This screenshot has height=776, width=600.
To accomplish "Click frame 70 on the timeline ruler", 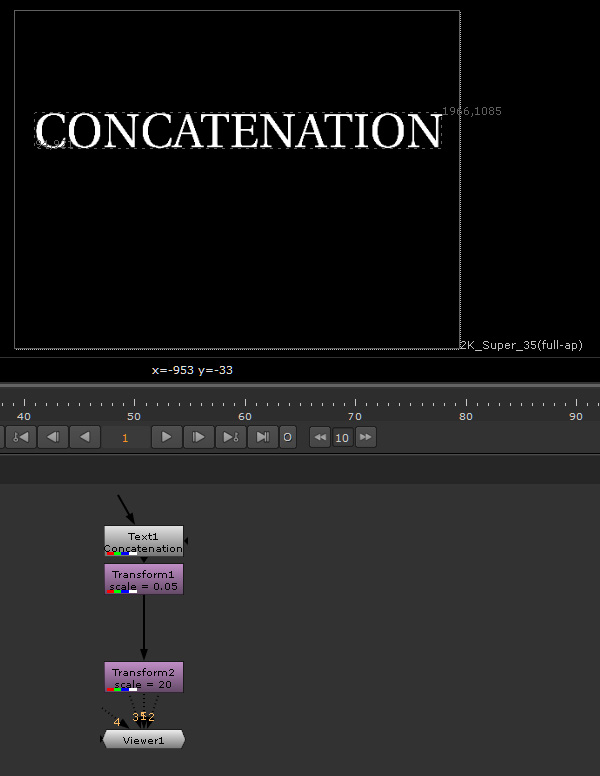I will point(355,416).
